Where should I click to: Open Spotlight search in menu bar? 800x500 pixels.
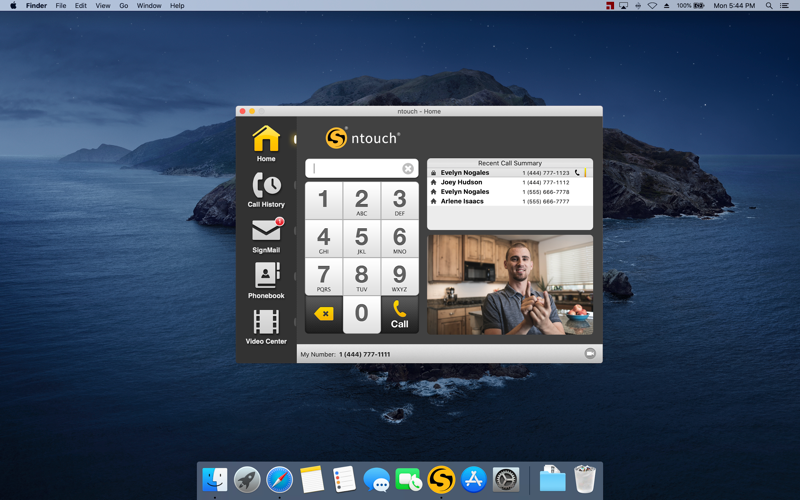(768, 6)
